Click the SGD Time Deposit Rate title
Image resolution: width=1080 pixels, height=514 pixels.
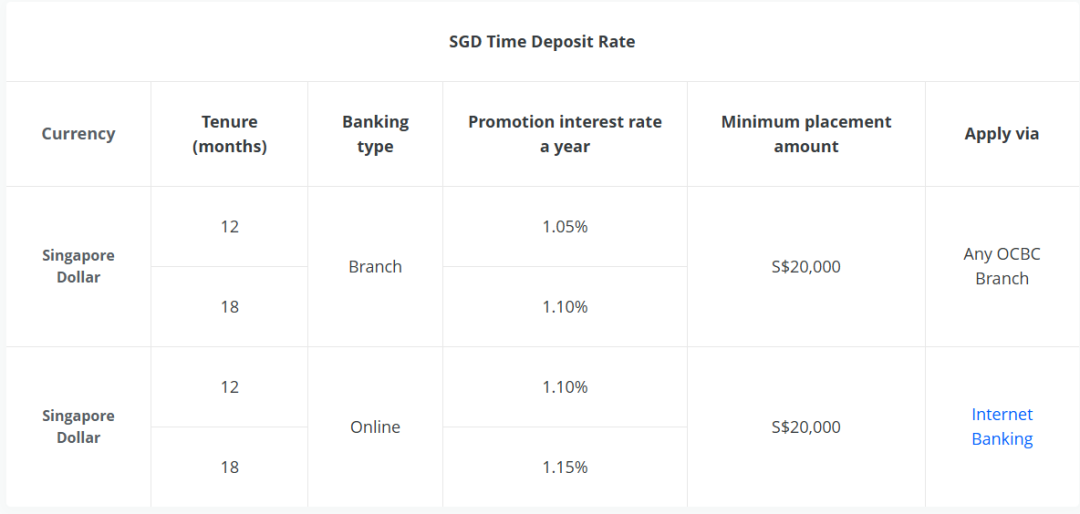click(x=542, y=42)
